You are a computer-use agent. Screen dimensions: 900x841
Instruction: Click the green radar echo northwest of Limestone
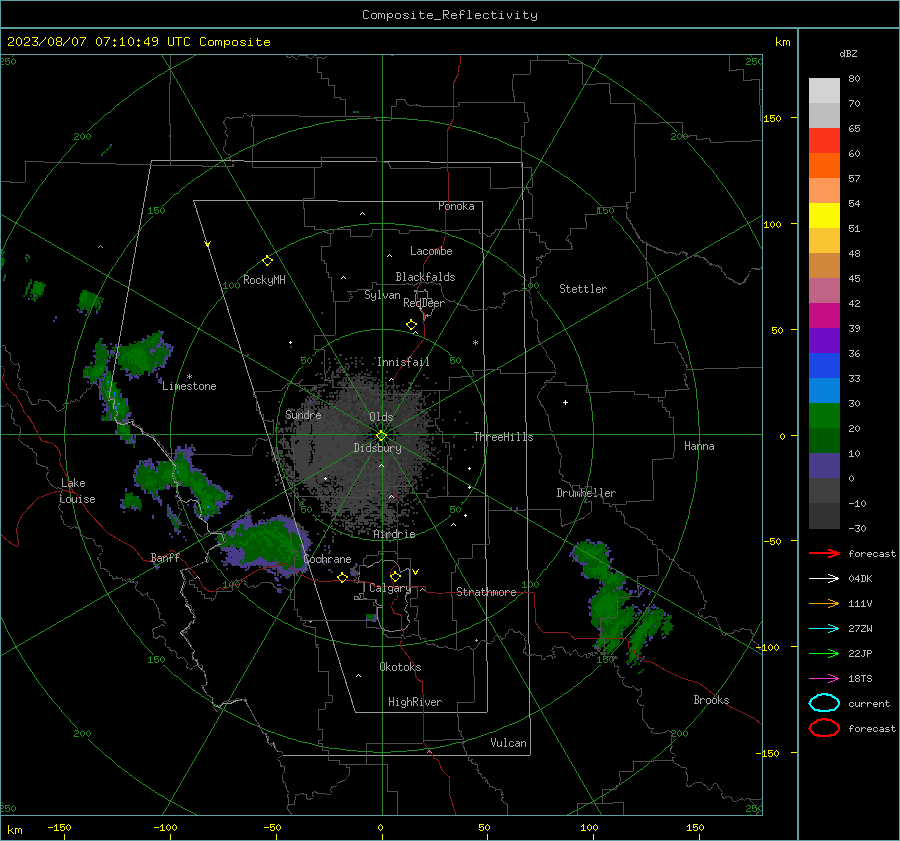coord(141,356)
